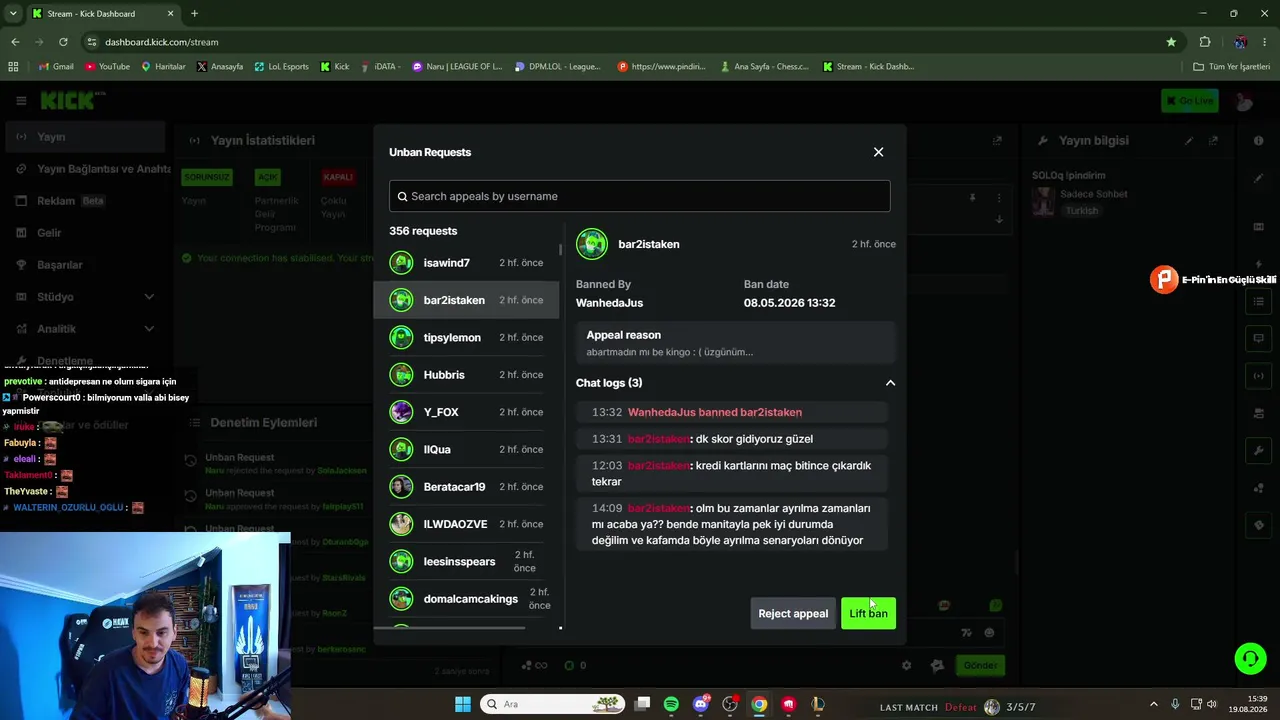
Task: Open the Tüm Yer İşaretleri folder
Action: (x=1231, y=67)
